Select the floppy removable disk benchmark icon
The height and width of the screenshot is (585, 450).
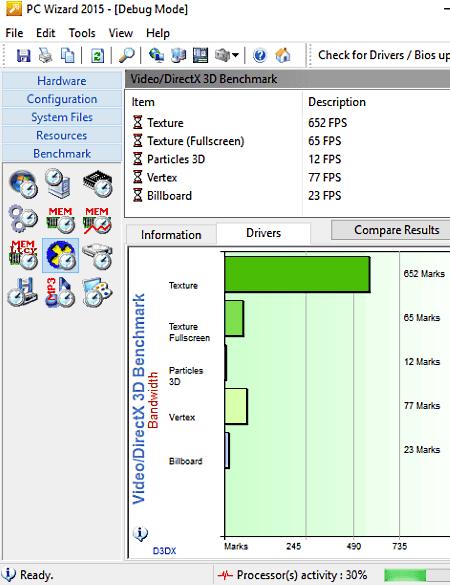[23, 292]
